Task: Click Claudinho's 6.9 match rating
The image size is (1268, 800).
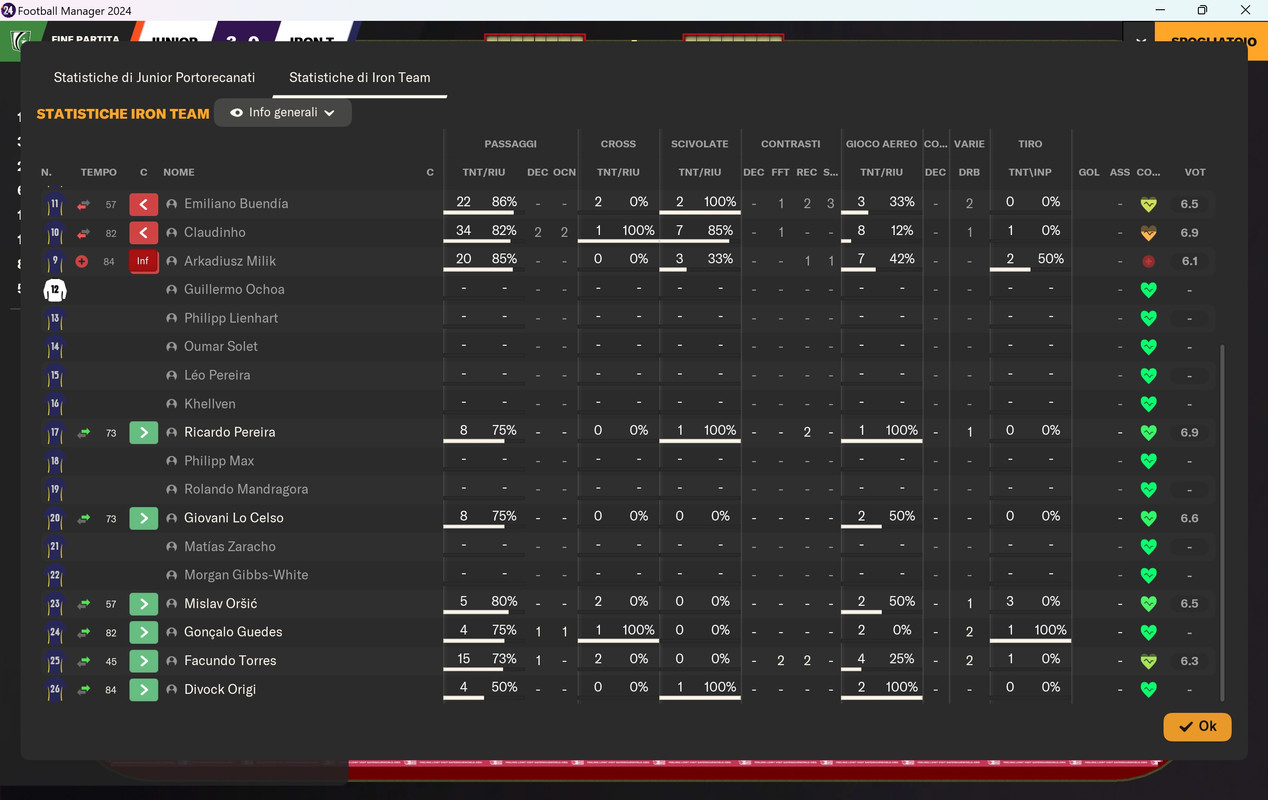Action: pyautogui.click(x=1189, y=233)
